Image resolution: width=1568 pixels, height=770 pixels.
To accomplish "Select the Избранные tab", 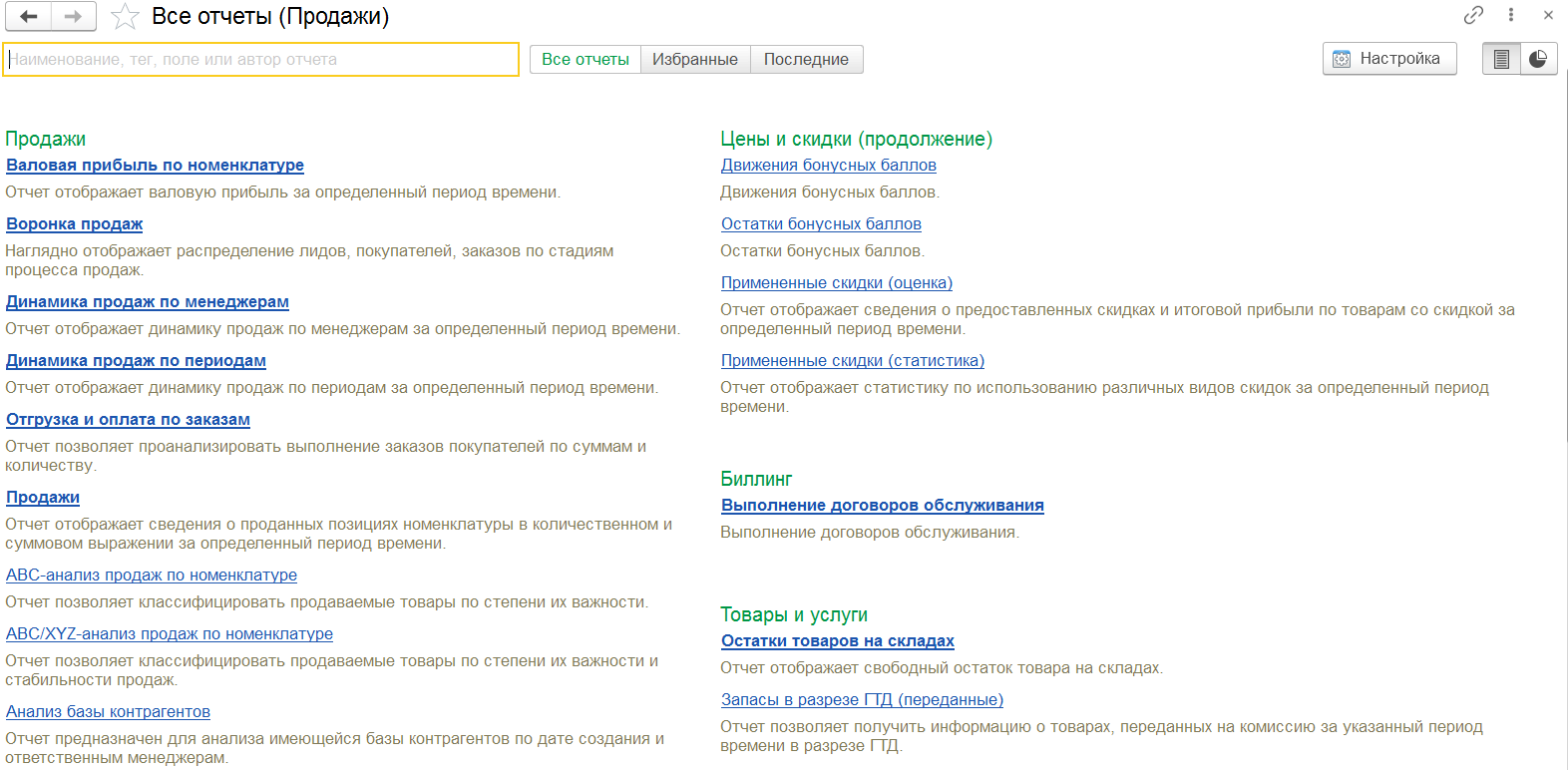I will (695, 59).
